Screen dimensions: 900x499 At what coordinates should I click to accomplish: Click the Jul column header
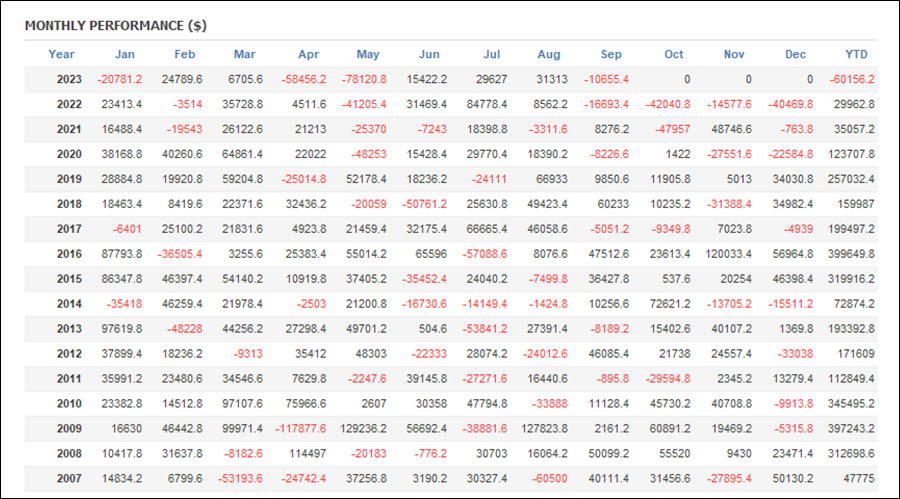pyautogui.click(x=491, y=54)
